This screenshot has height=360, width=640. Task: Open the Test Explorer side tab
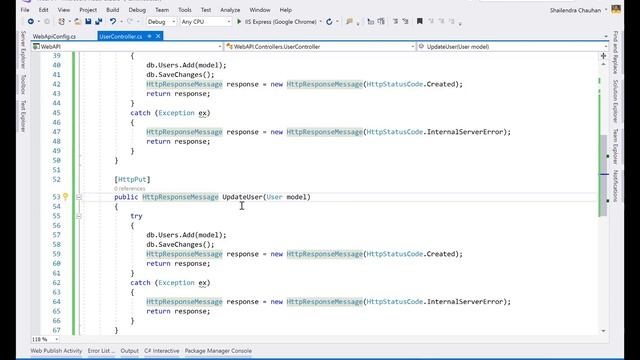point(23,116)
